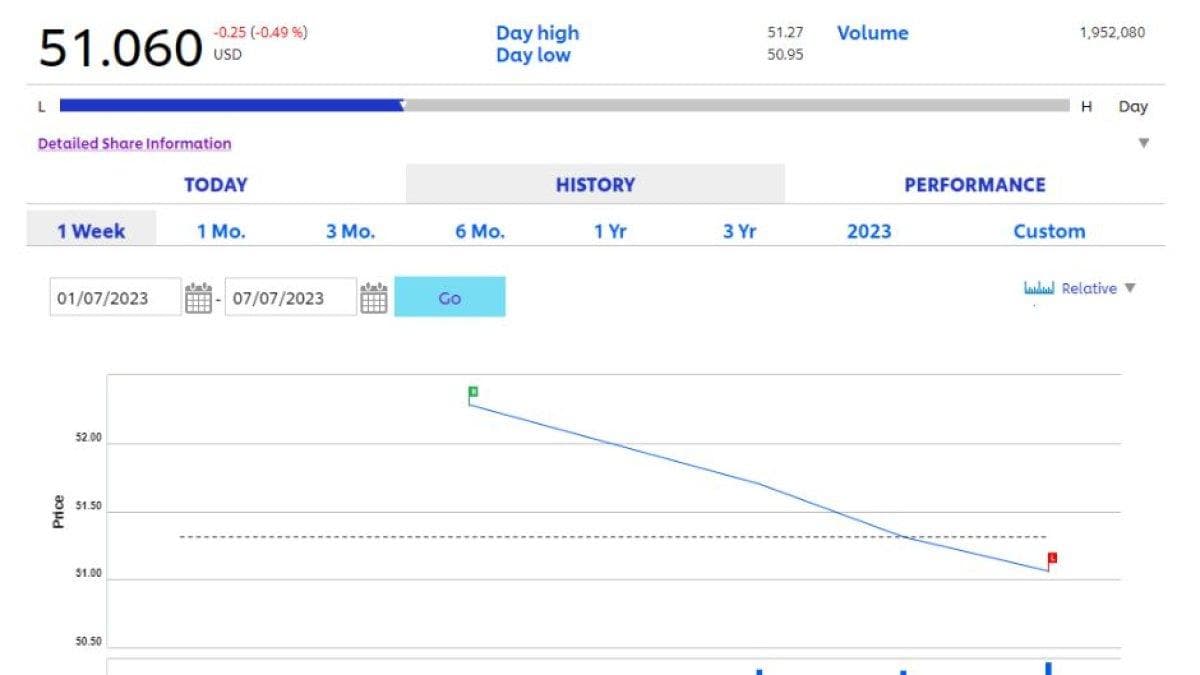The image size is (1200, 675).
Task: Select the Custom date range
Action: (1049, 231)
